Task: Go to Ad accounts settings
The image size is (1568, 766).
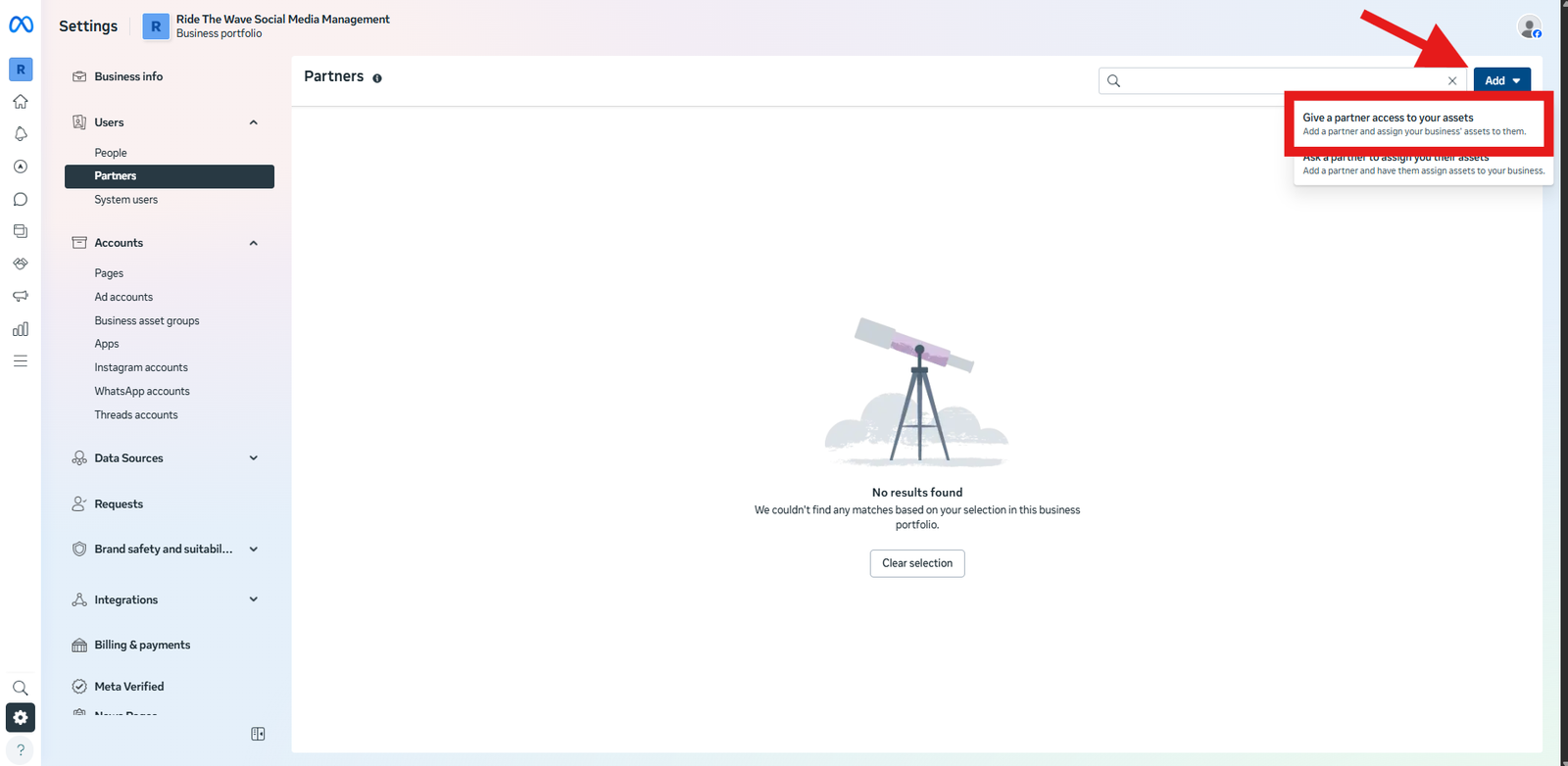Action: (123, 297)
